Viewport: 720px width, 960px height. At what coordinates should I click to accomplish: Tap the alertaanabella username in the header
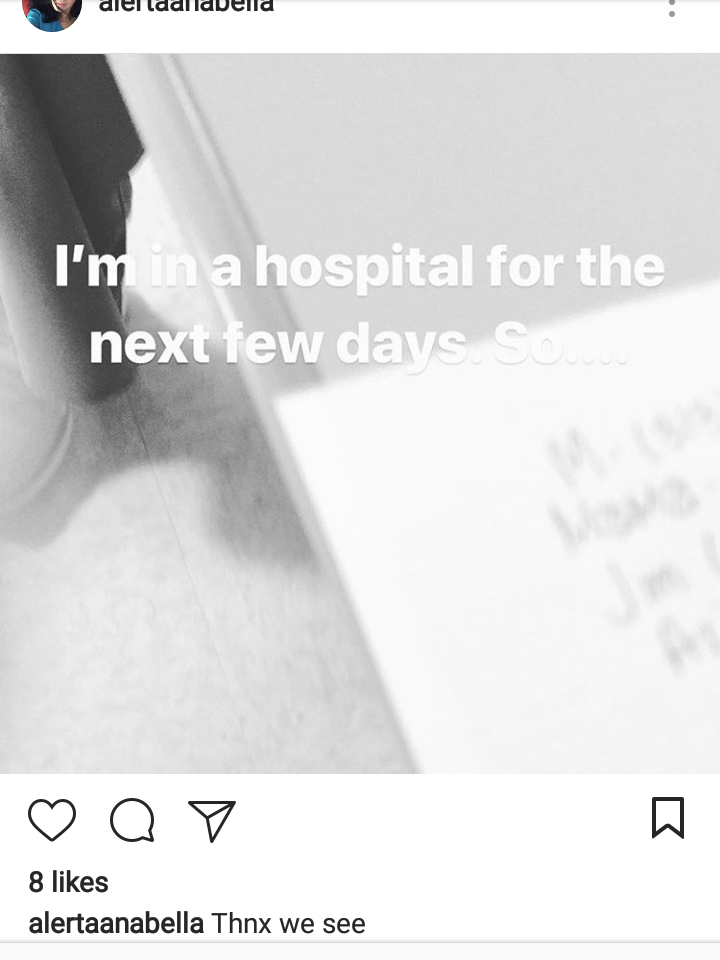coord(186,6)
